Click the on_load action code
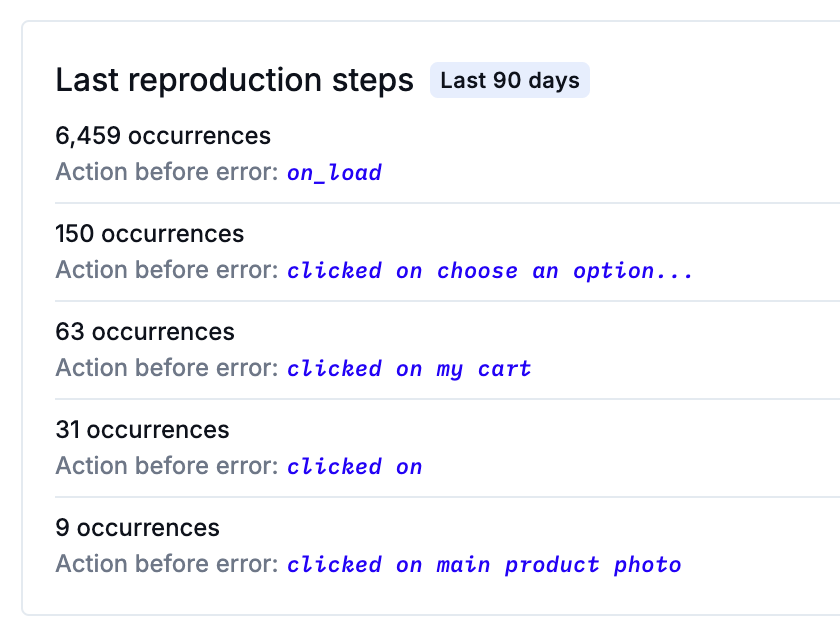 click(334, 173)
